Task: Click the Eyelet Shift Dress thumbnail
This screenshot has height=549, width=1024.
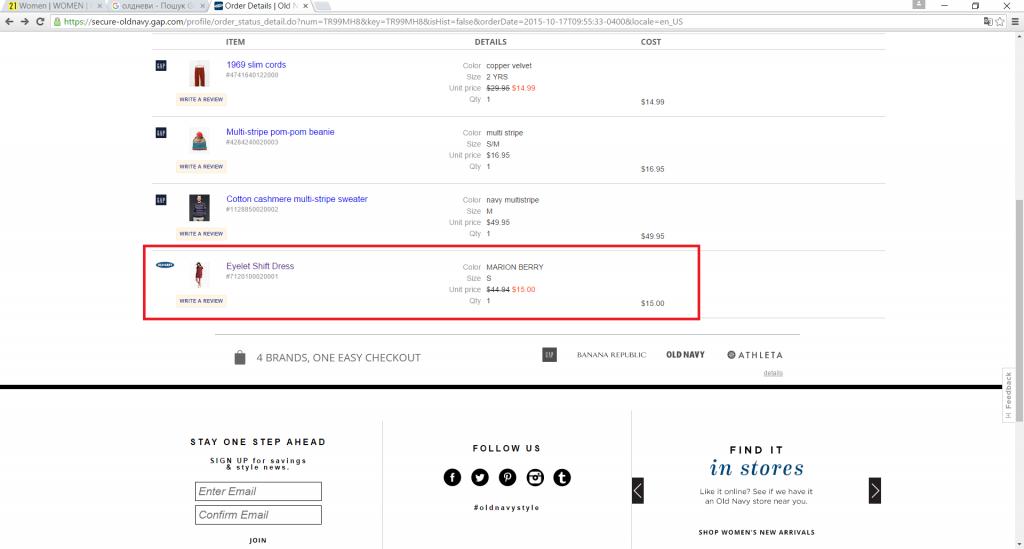Action: click(199, 274)
